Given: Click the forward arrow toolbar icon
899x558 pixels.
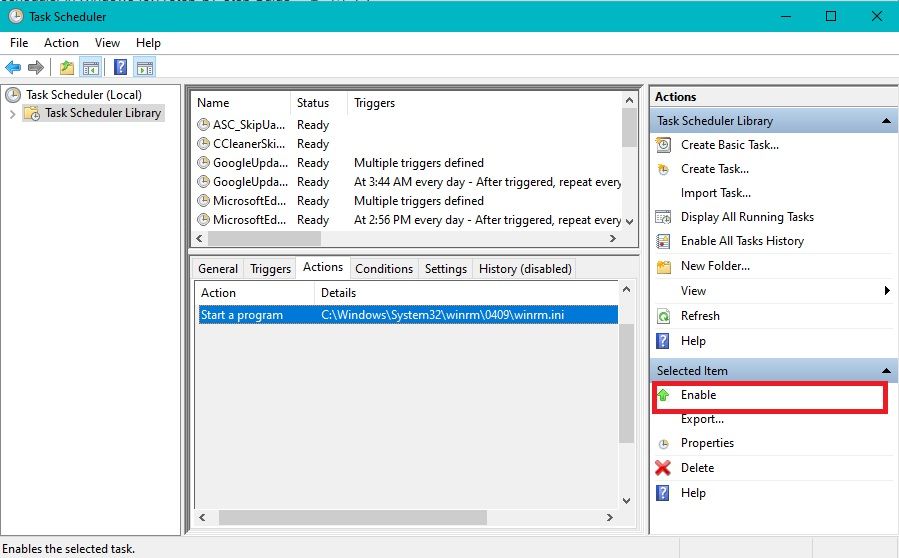Looking at the screenshot, I should [x=36, y=67].
